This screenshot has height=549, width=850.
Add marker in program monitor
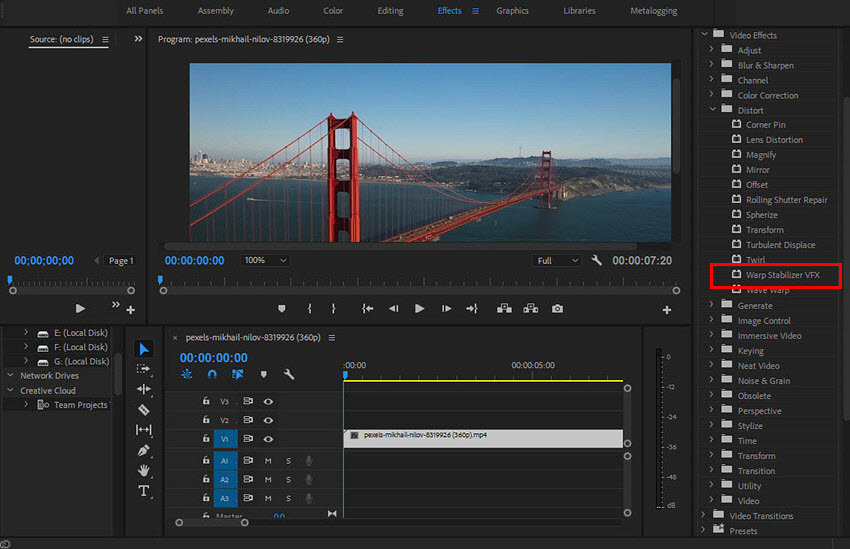[281, 308]
